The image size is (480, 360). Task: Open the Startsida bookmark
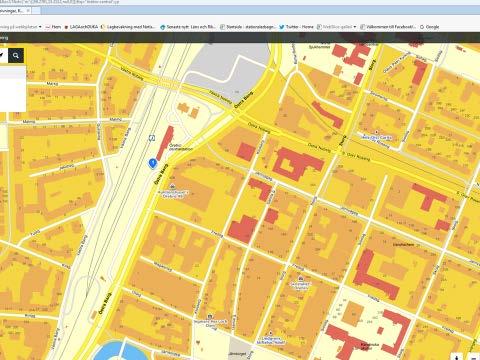pos(247,27)
